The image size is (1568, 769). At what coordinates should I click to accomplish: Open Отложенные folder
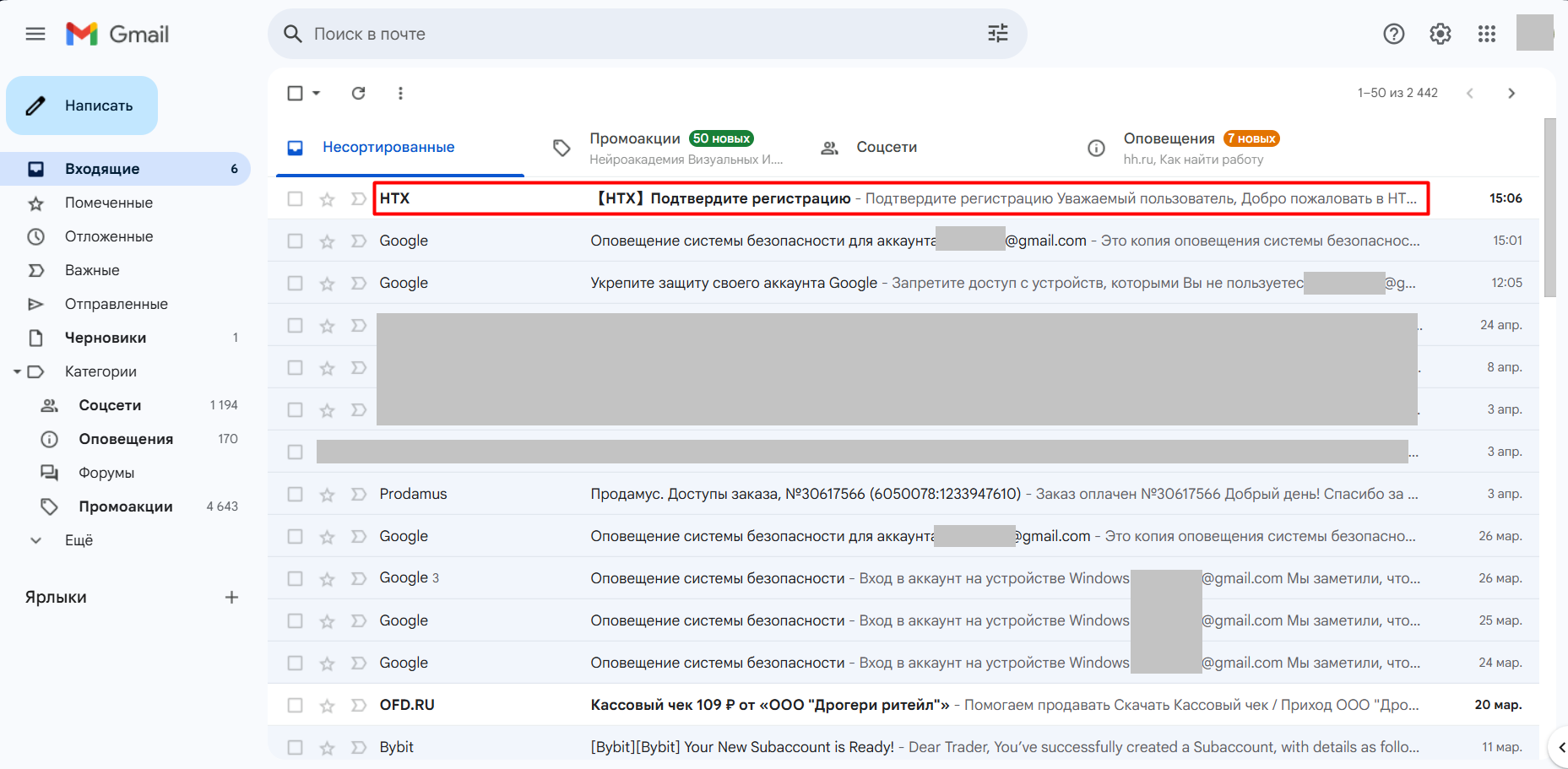(125, 236)
